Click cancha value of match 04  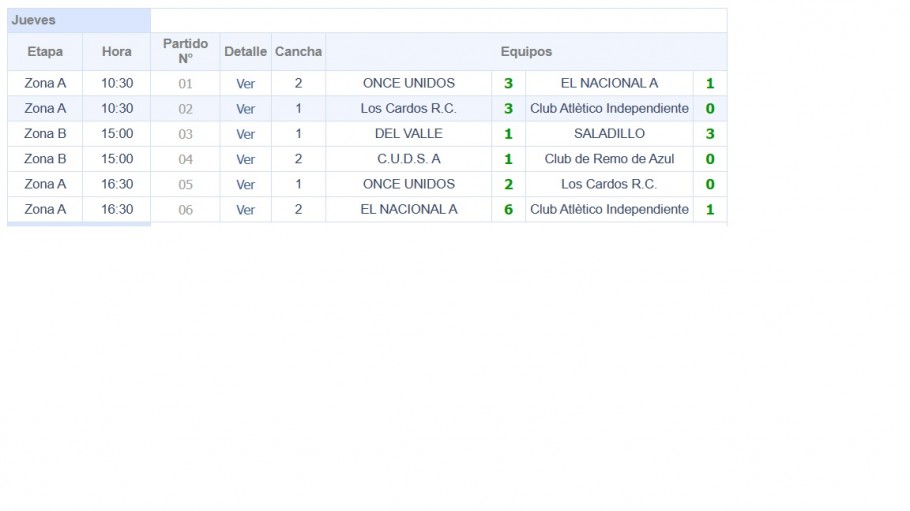tap(298, 159)
